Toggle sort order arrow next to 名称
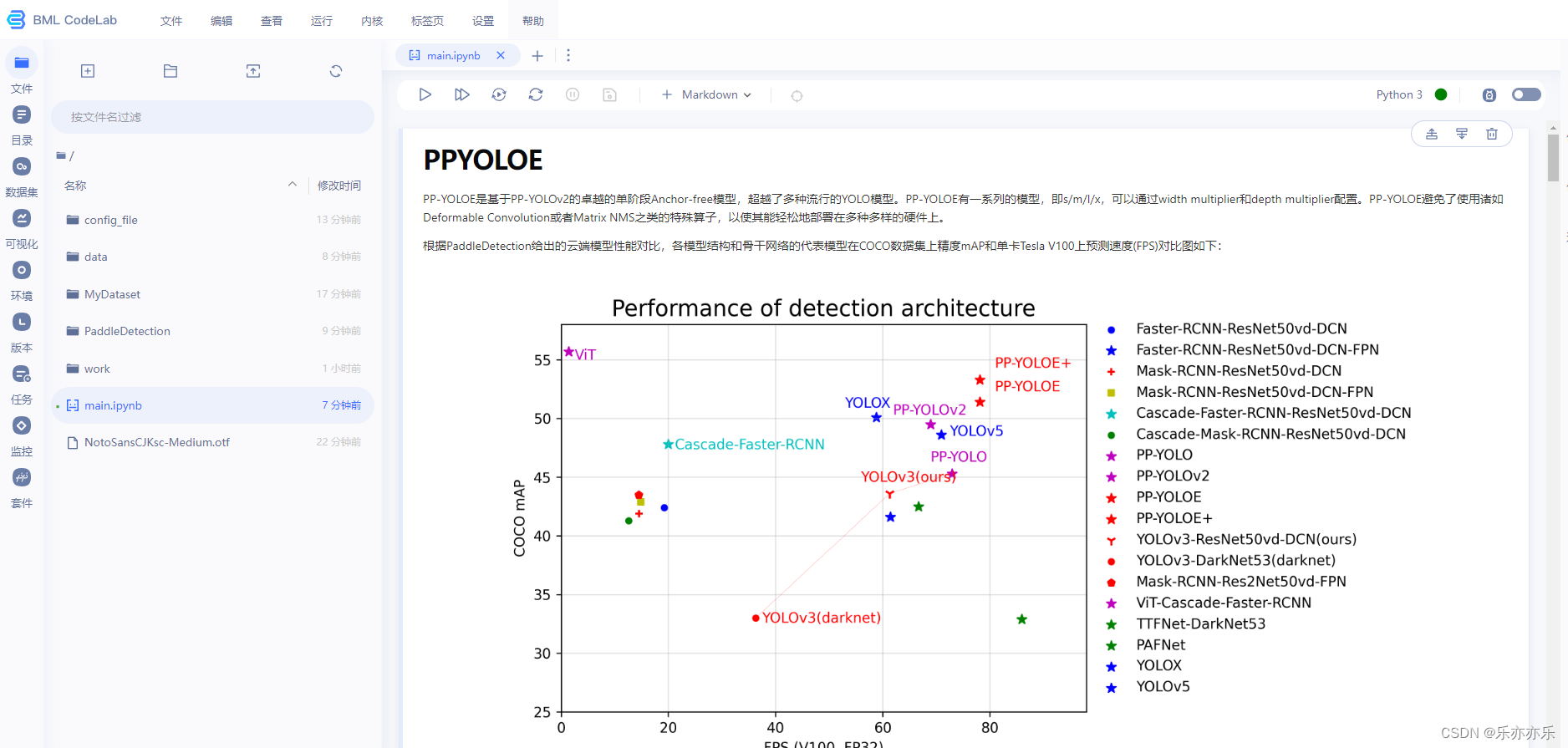The height and width of the screenshot is (748, 1568). [293, 185]
